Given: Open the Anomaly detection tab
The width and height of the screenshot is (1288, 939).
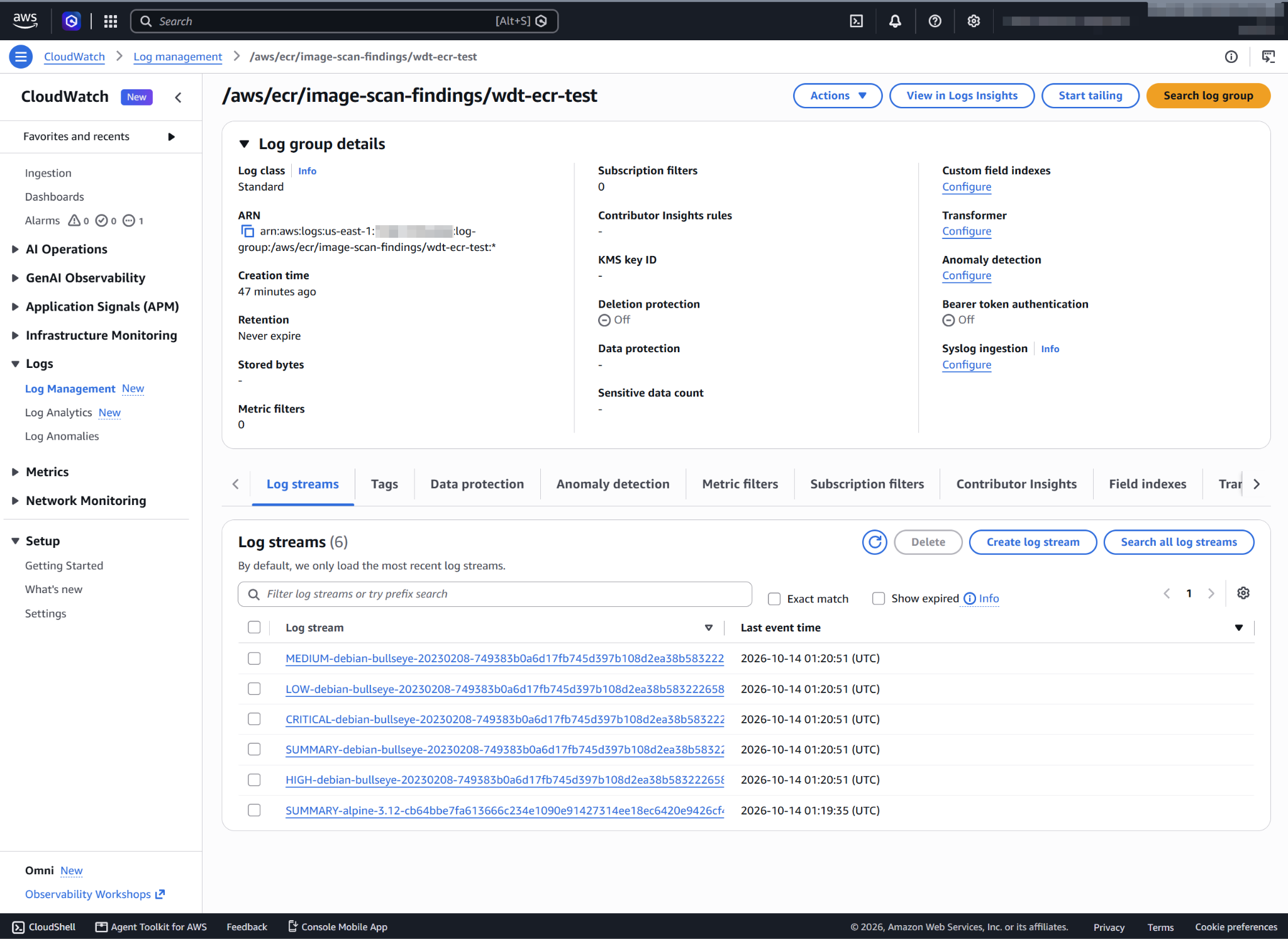Looking at the screenshot, I should click(613, 484).
